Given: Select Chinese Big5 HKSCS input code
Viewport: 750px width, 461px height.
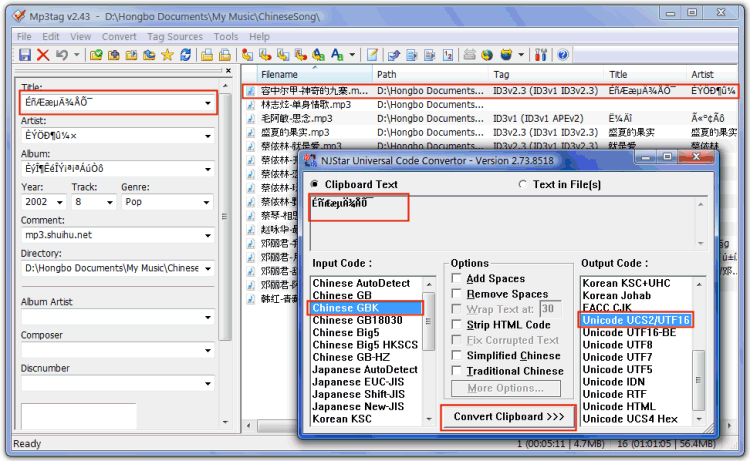Looking at the screenshot, I should click(365, 345).
